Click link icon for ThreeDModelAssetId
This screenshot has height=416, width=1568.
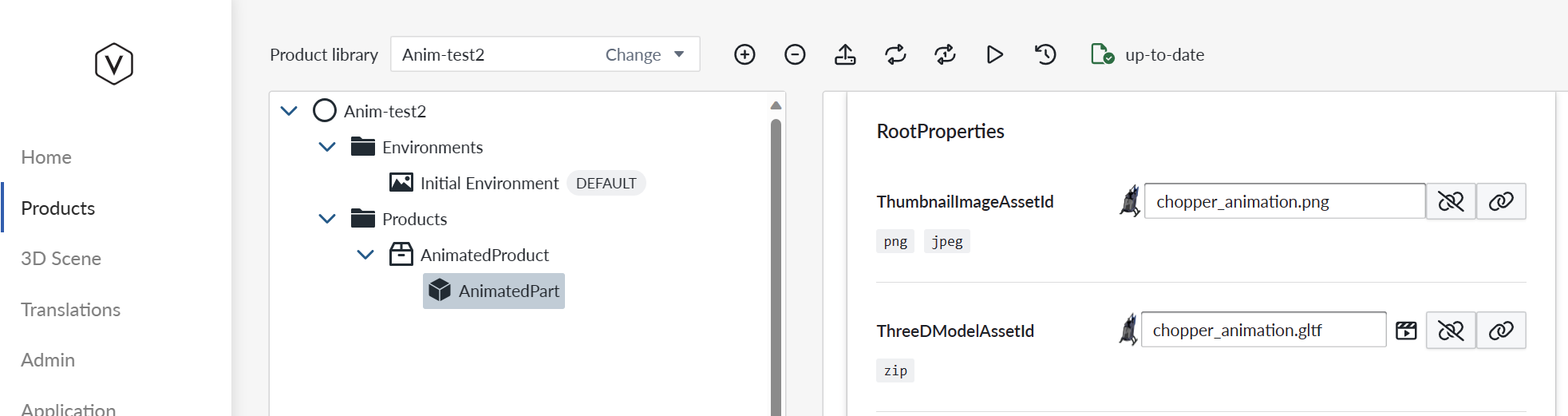tap(1501, 331)
